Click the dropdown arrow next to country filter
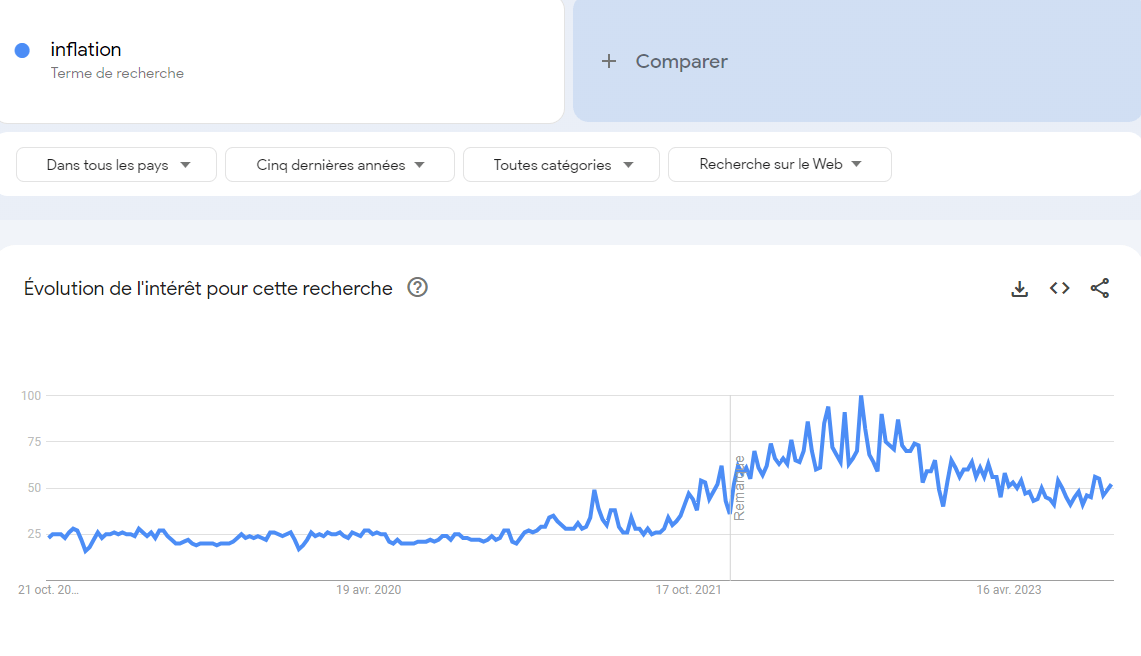The image size is (1141, 656). click(x=186, y=165)
